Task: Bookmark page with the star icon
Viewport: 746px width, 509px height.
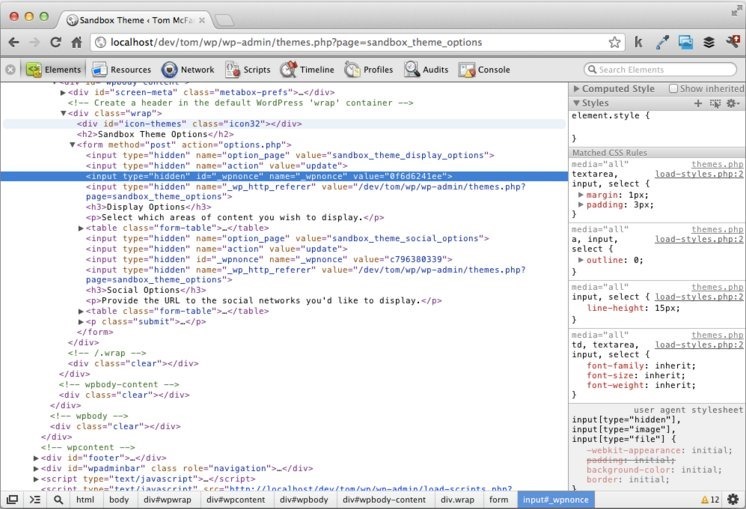Action: 614,42
